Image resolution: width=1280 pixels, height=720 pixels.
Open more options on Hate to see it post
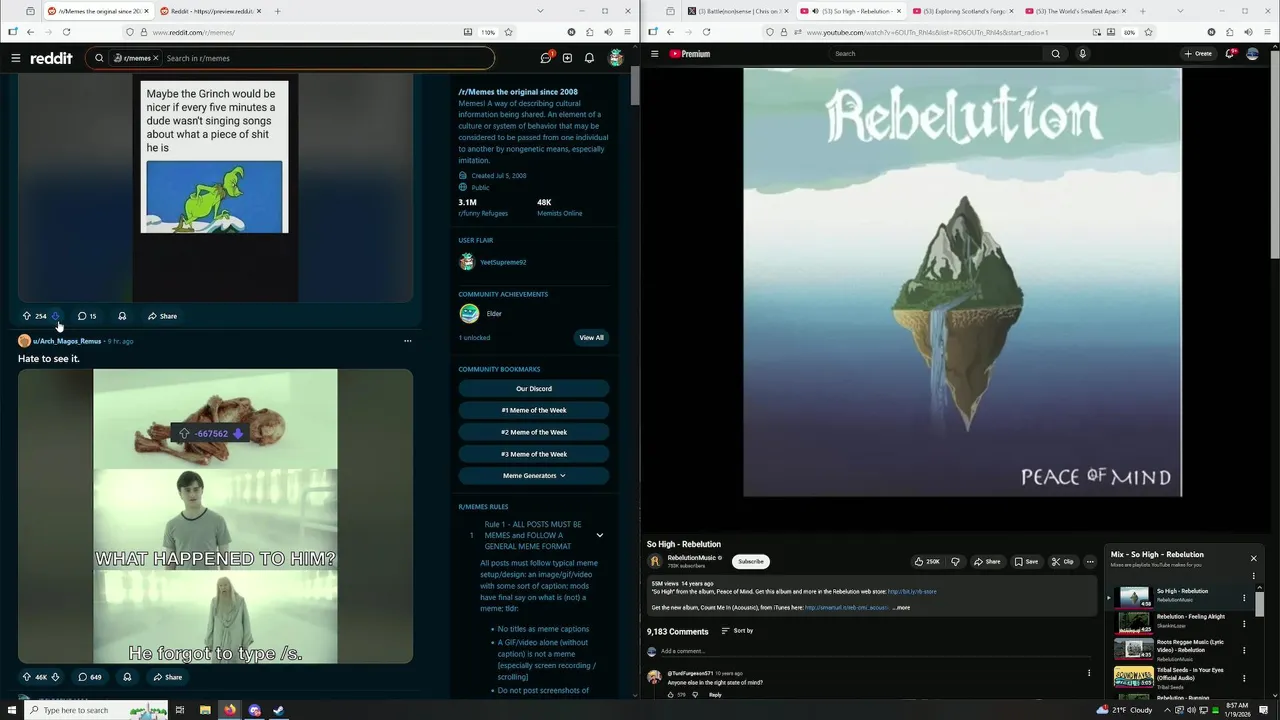pos(407,341)
